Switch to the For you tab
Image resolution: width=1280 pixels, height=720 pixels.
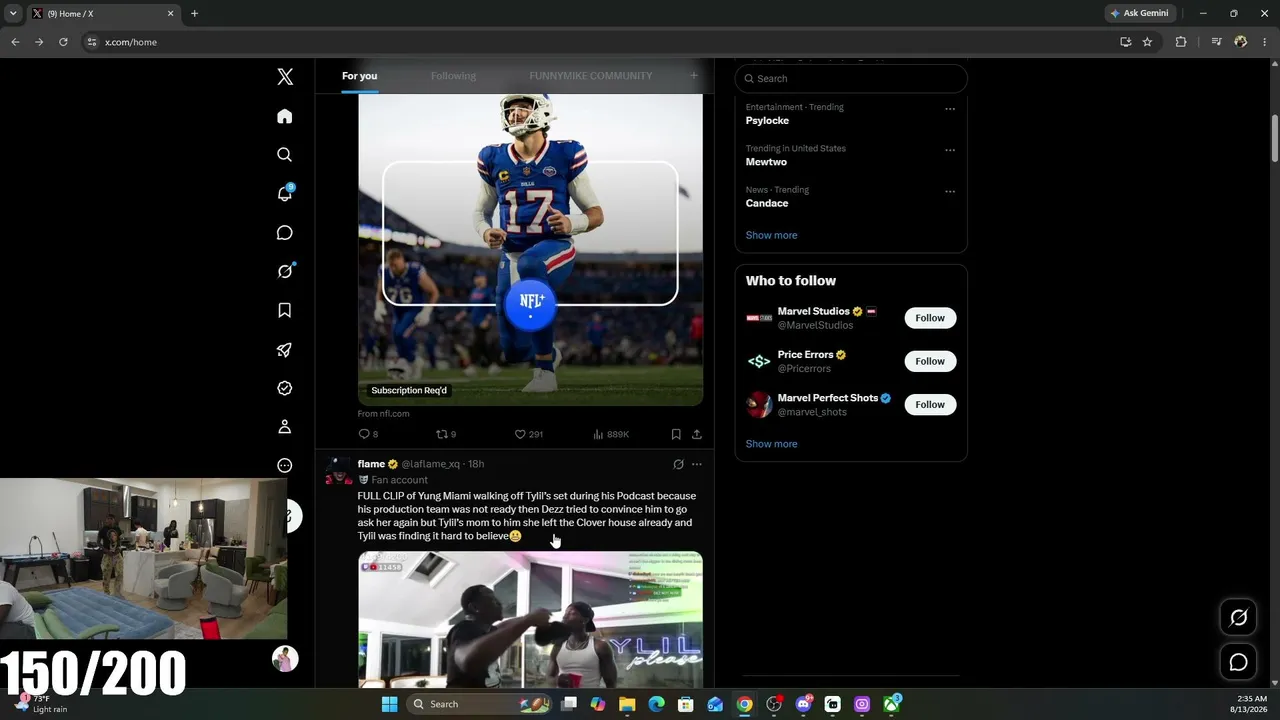(x=359, y=76)
